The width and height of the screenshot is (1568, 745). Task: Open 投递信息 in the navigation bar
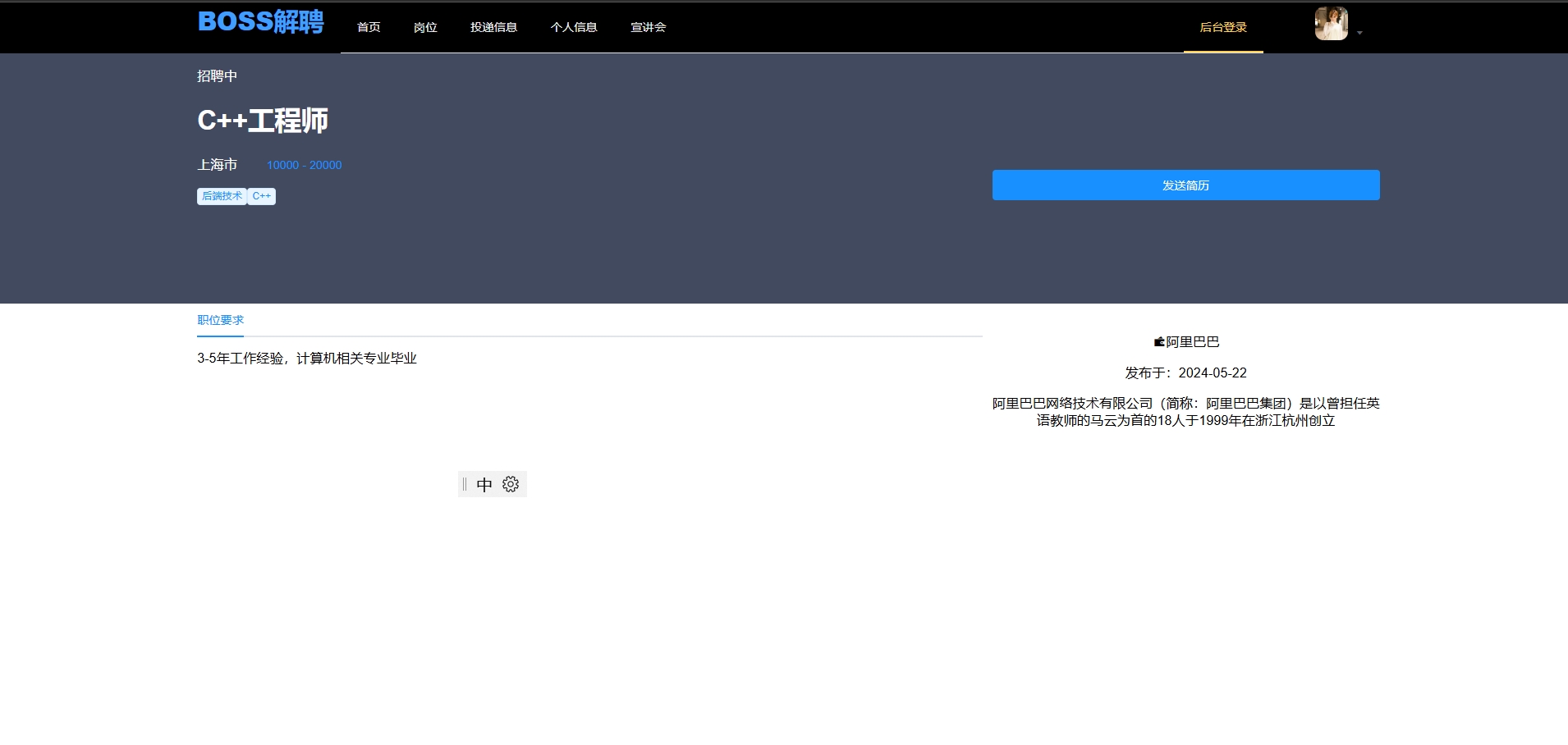[x=493, y=27]
